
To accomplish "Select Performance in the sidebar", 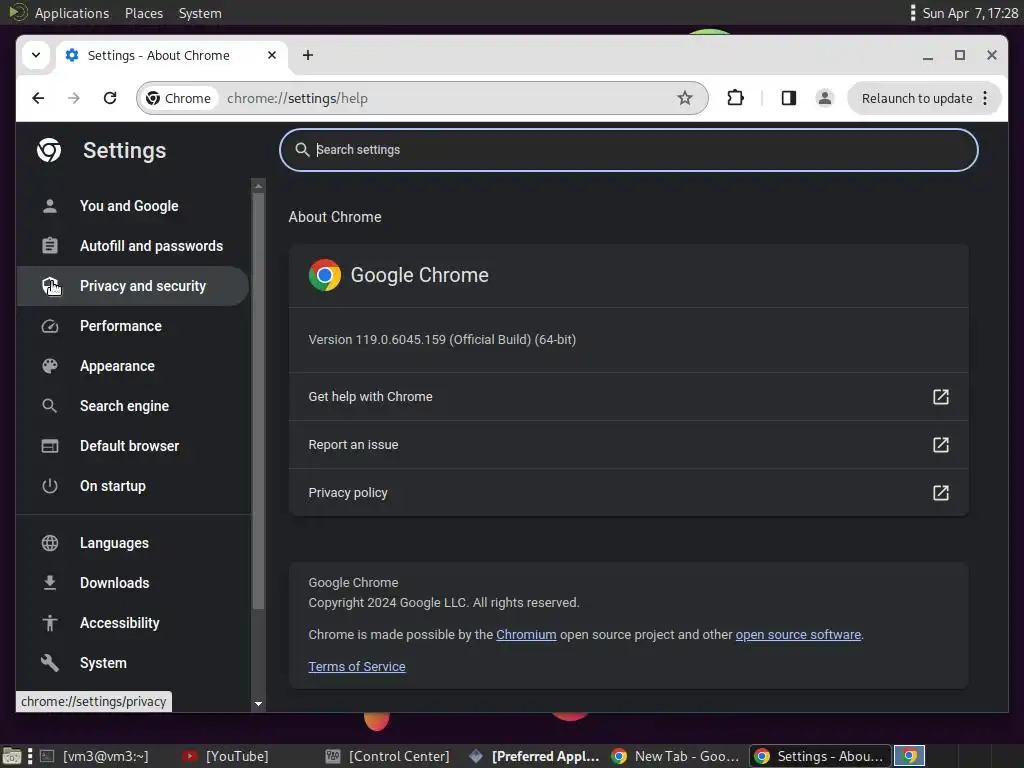I will [x=133, y=326].
